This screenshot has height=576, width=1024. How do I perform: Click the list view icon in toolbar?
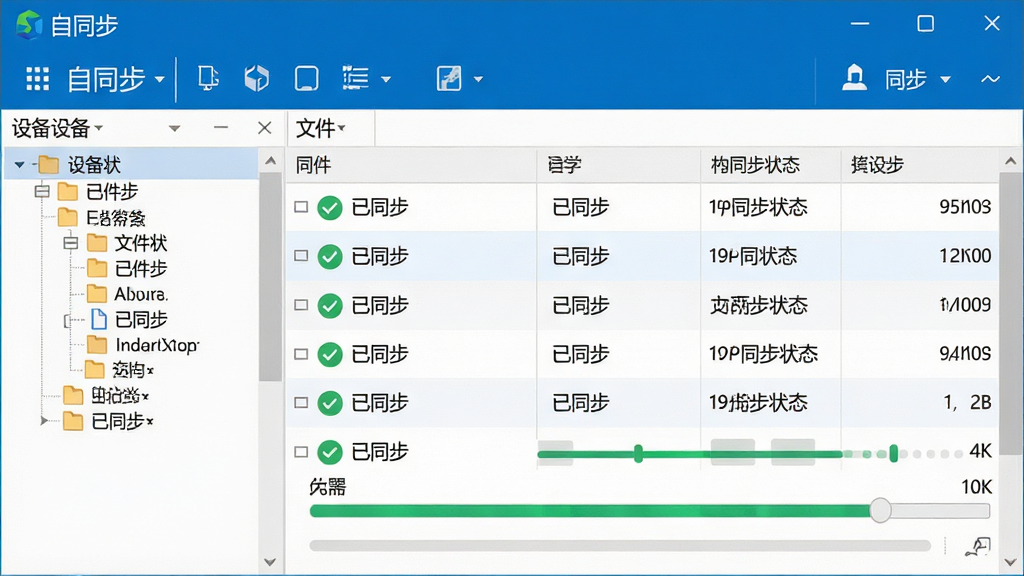click(355, 79)
